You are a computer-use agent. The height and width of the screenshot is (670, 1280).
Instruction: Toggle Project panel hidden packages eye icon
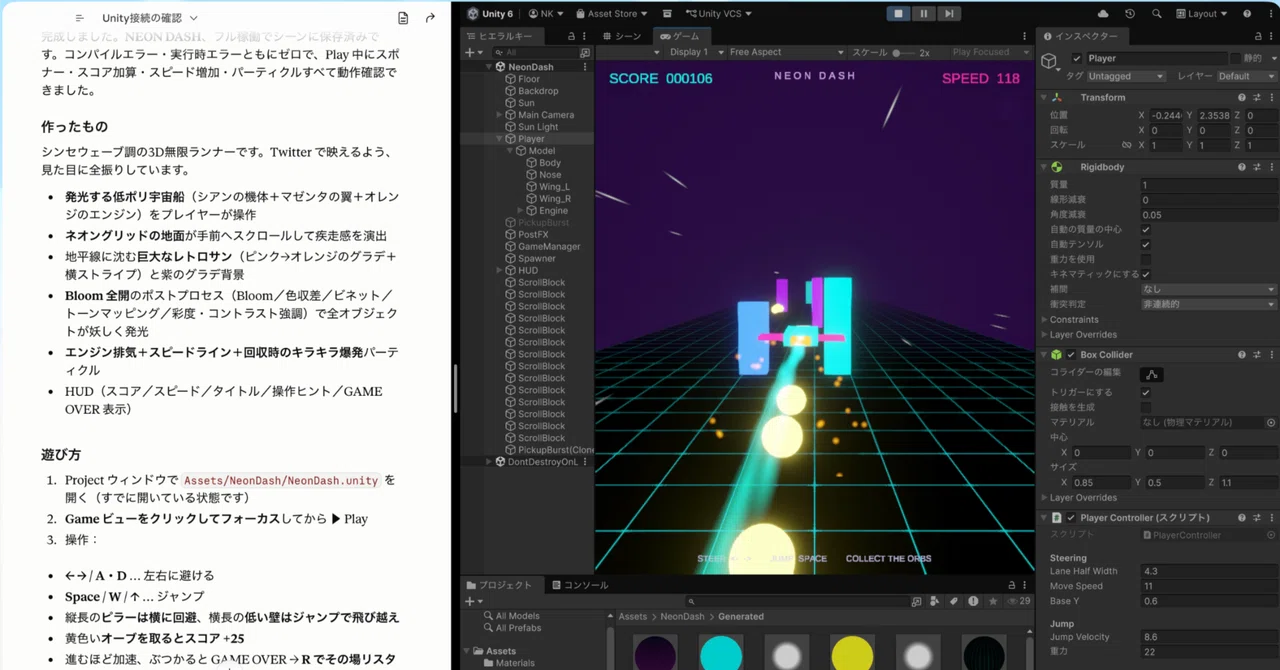point(1018,602)
